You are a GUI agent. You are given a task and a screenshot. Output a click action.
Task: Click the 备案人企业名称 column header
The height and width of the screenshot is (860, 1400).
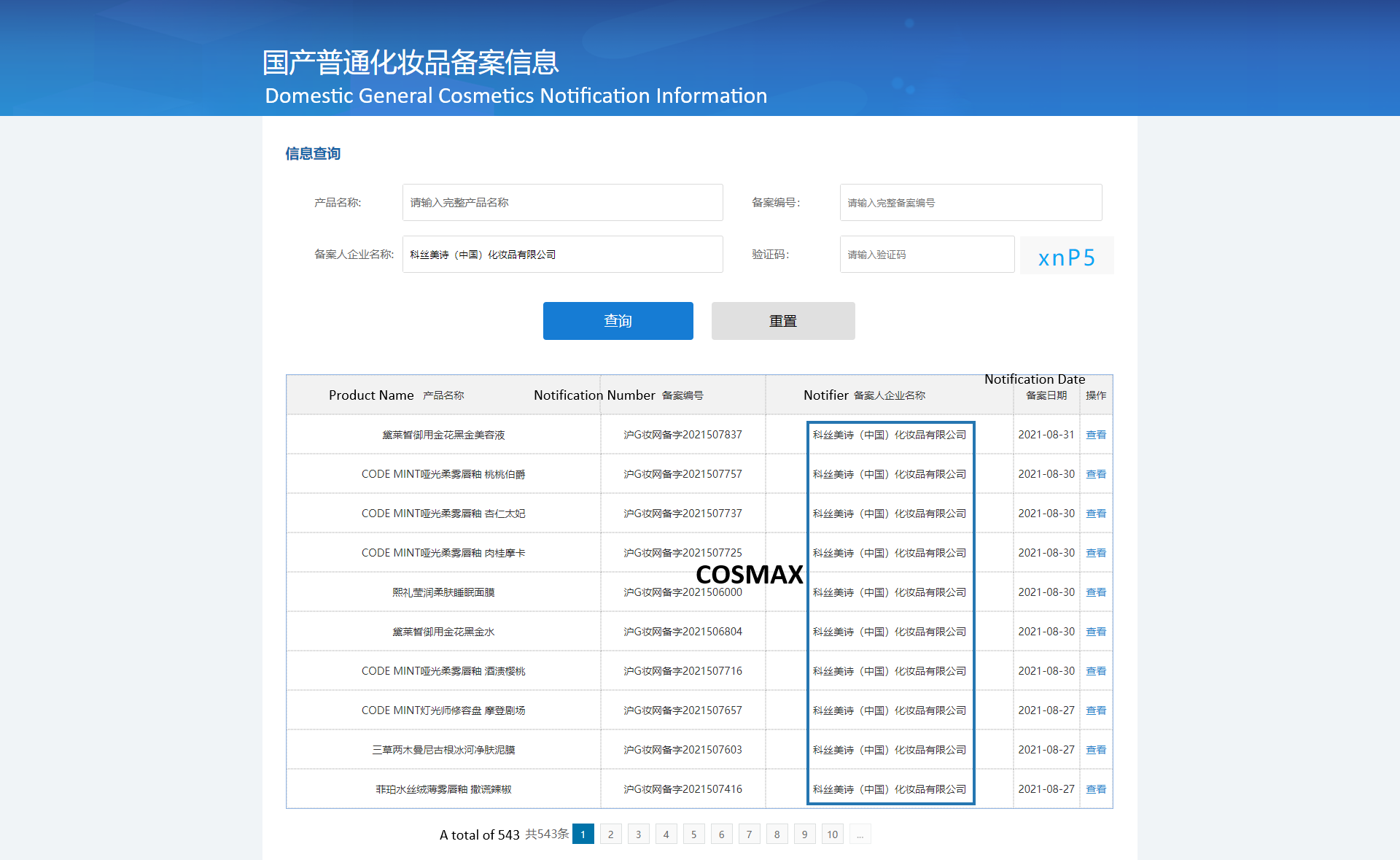[x=890, y=395]
